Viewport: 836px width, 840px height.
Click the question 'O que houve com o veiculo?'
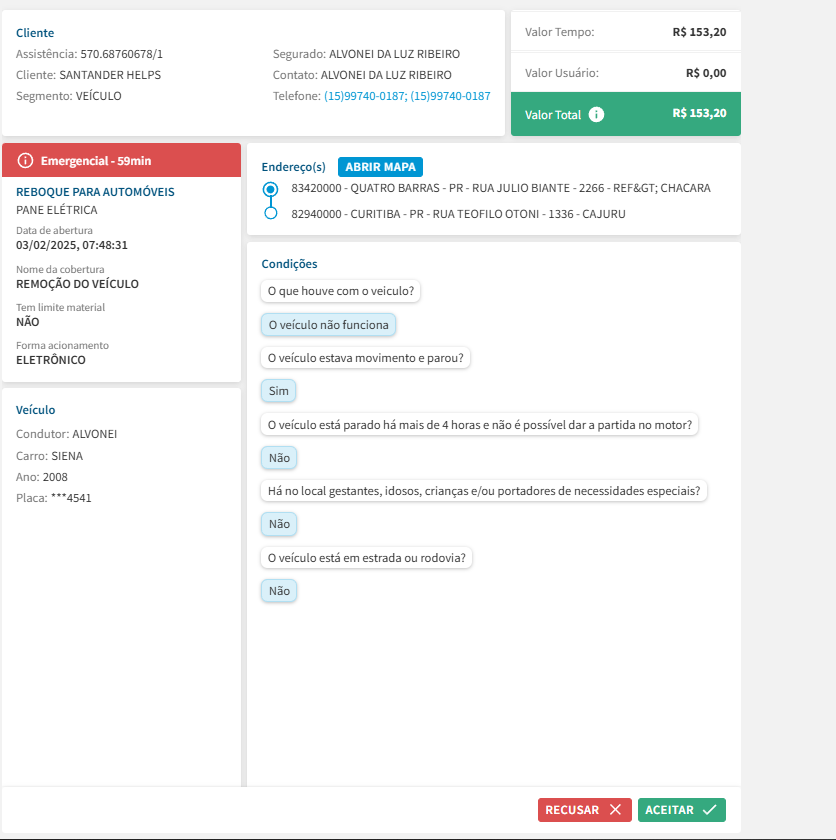tap(341, 291)
